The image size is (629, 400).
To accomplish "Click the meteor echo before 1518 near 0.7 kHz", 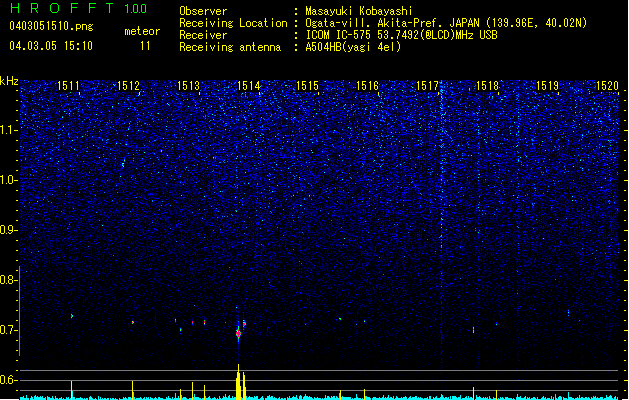I will [474, 330].
